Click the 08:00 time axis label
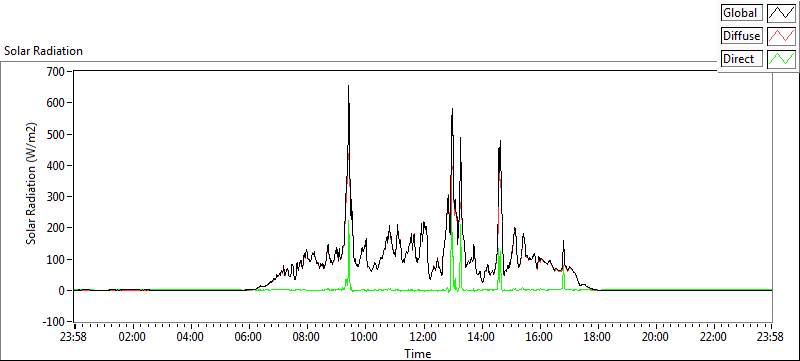The width and height of the screenshot is (800, 361). tap(307, 337)
